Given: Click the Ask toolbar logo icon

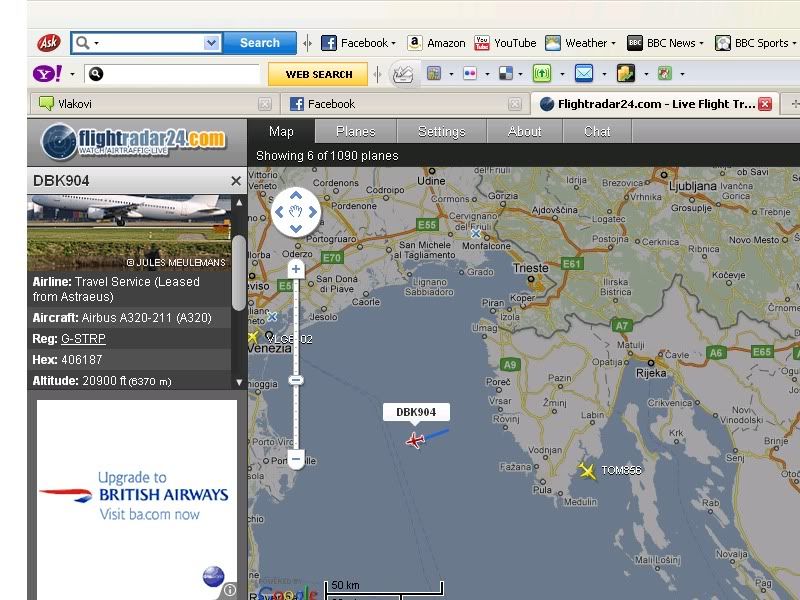Looking at the screenshot, I should (x=49, y=43).
